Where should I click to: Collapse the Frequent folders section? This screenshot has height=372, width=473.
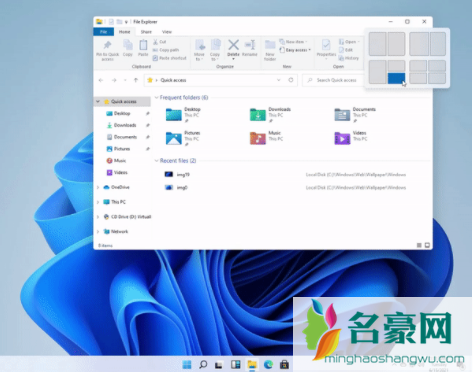(156, 97)
